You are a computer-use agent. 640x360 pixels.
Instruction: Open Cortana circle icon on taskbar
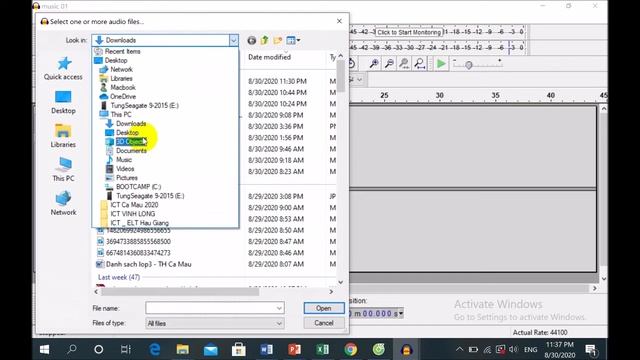pyautogui.click(x=99, y=349)
